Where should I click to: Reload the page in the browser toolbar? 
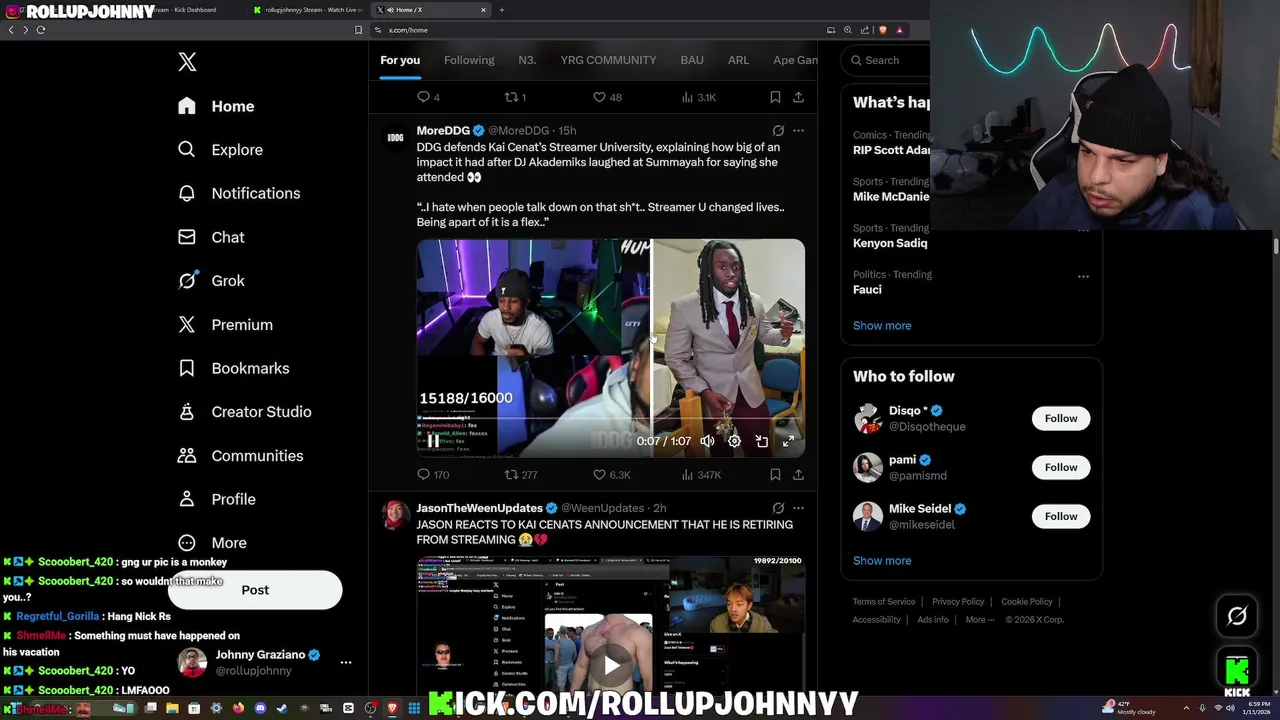pos(41,30)
